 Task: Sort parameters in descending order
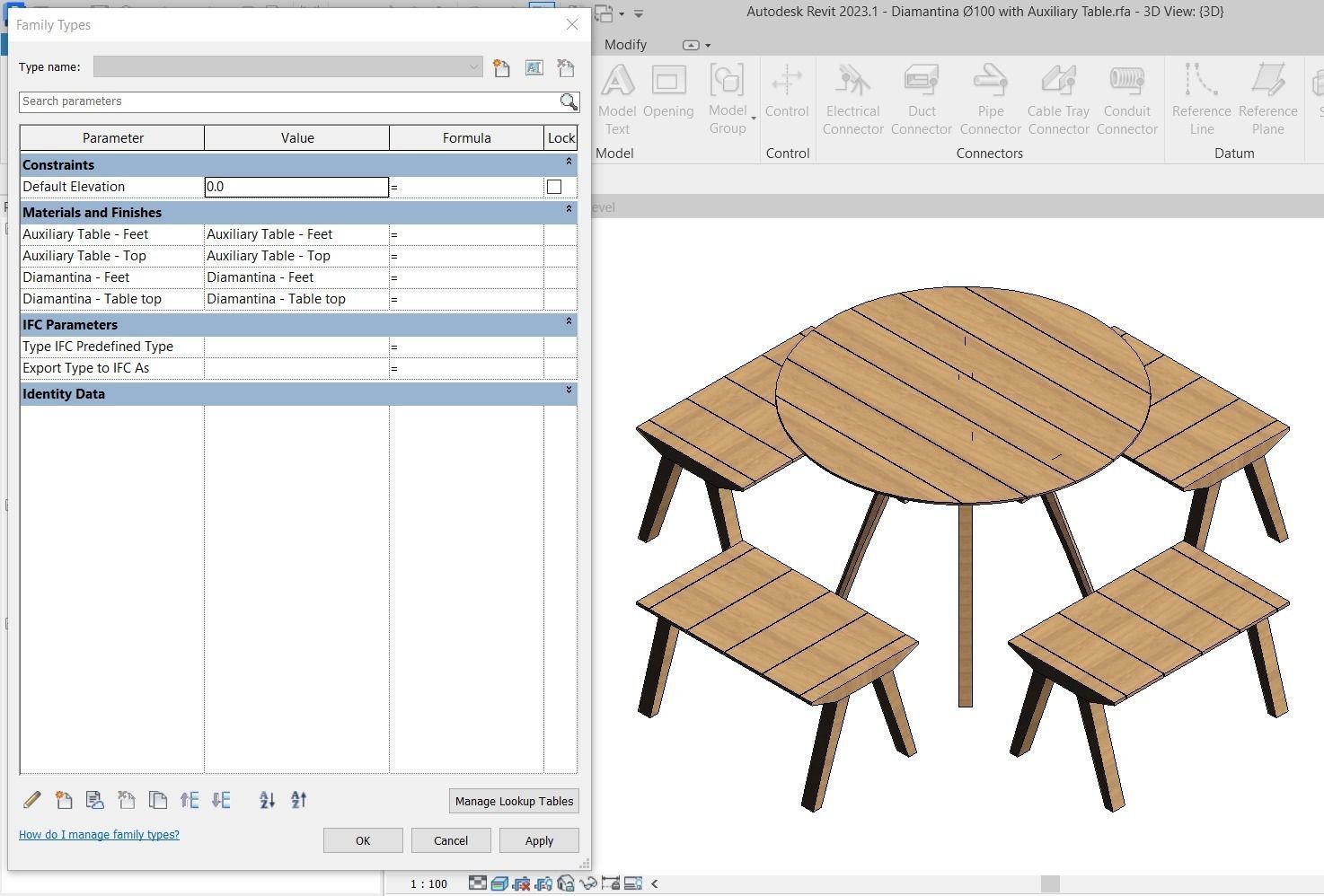299,799
